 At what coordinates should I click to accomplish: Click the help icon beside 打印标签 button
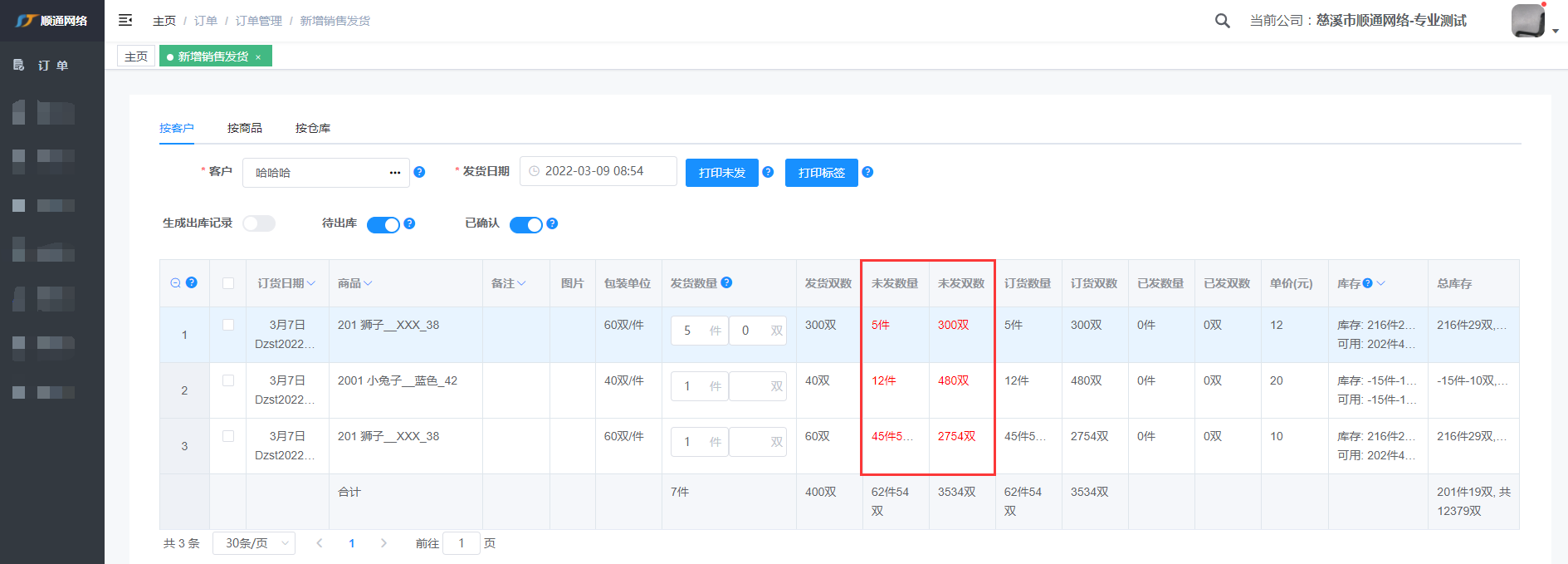(x=867, y=172)
